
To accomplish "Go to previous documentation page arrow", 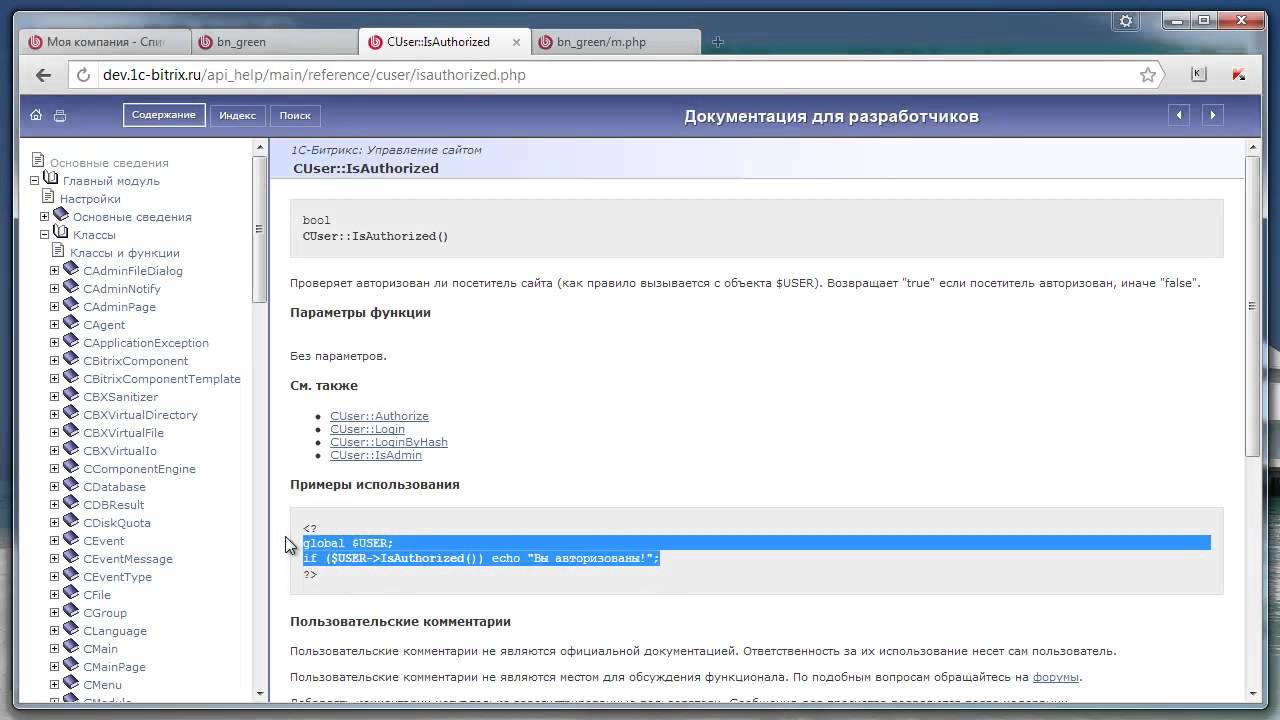I will click(x=1180, y=115).
